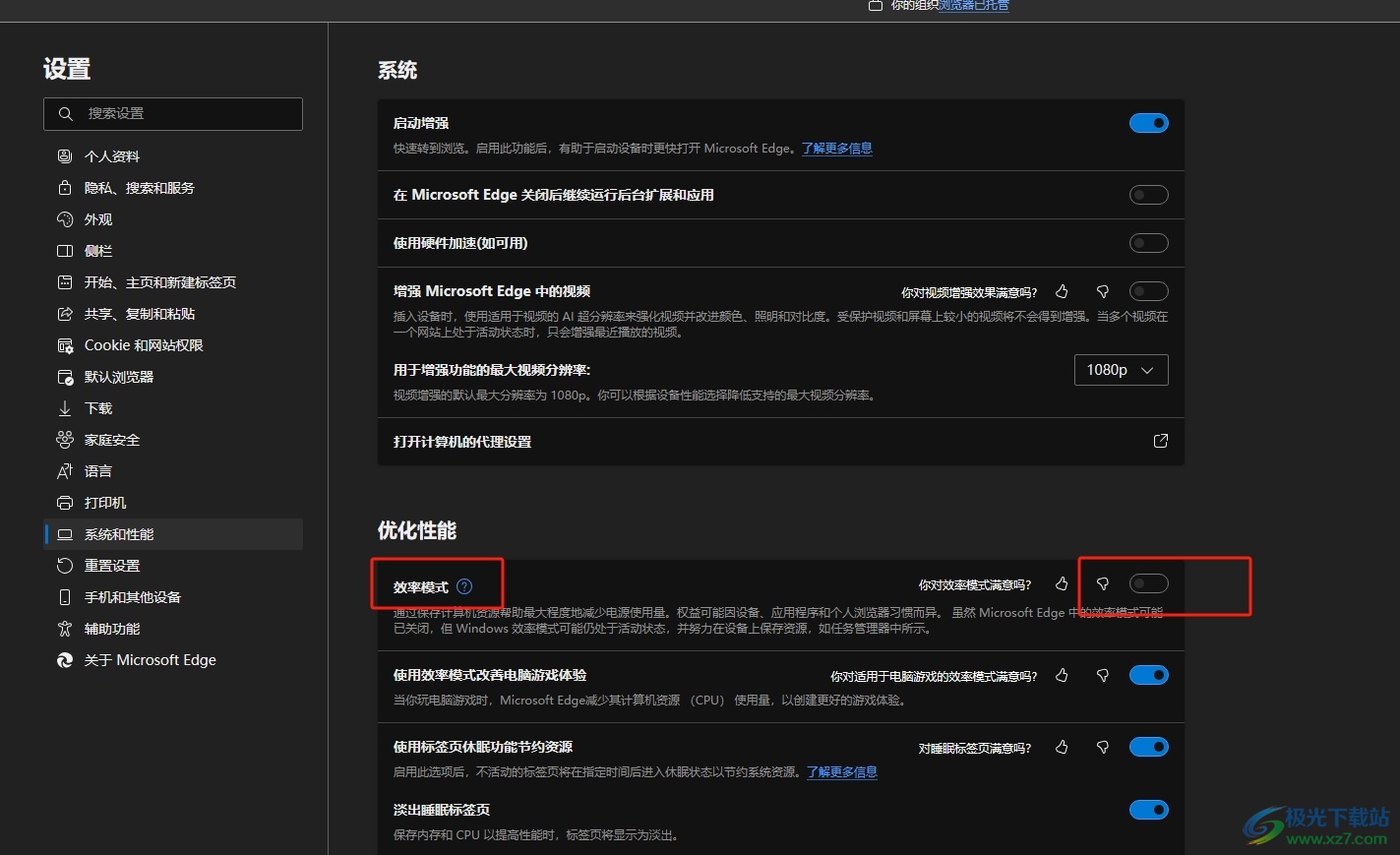Image resolution: width=1400 pixels, height=855 pixels.
Task: Give thumbs down for sleeping tabs
Action: 1103,747
